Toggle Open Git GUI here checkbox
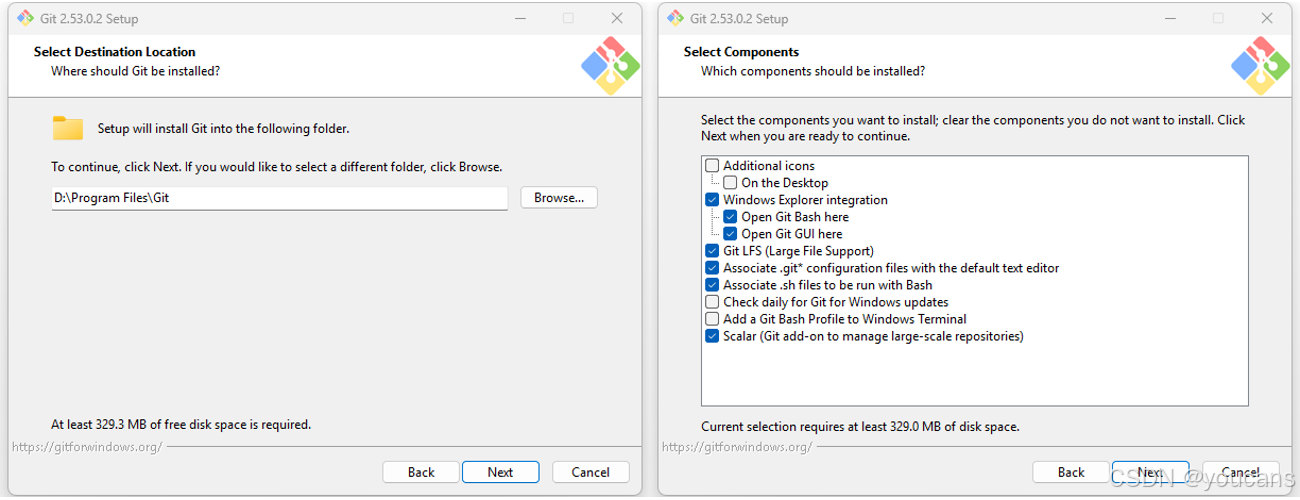 point(730,234)
